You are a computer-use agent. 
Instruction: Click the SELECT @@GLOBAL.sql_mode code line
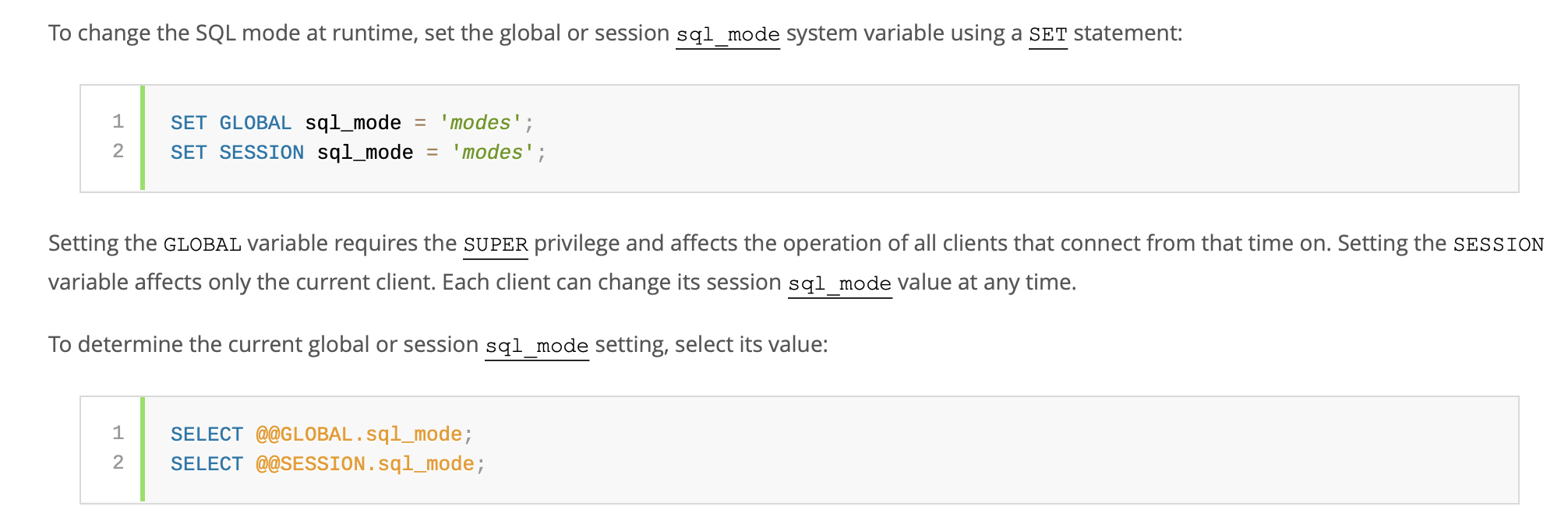[322, 434]
